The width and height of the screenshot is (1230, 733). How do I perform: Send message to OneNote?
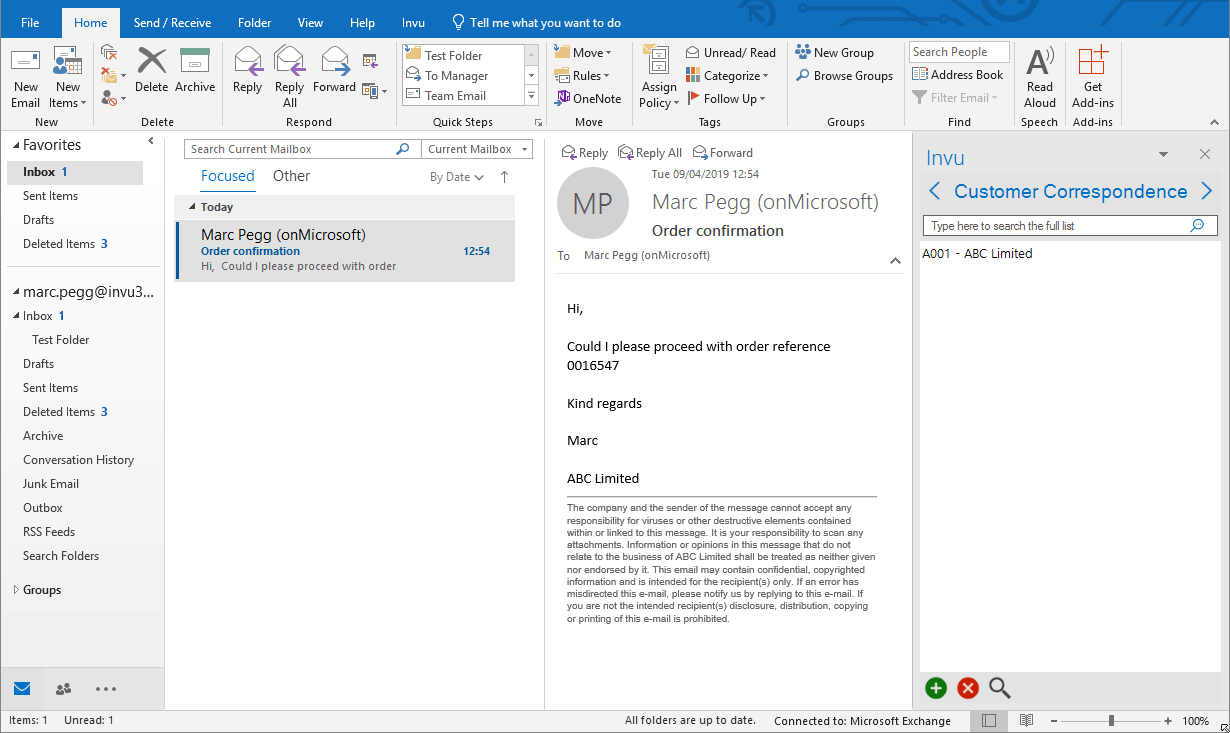pyautogui.click(x=587, y=98)
